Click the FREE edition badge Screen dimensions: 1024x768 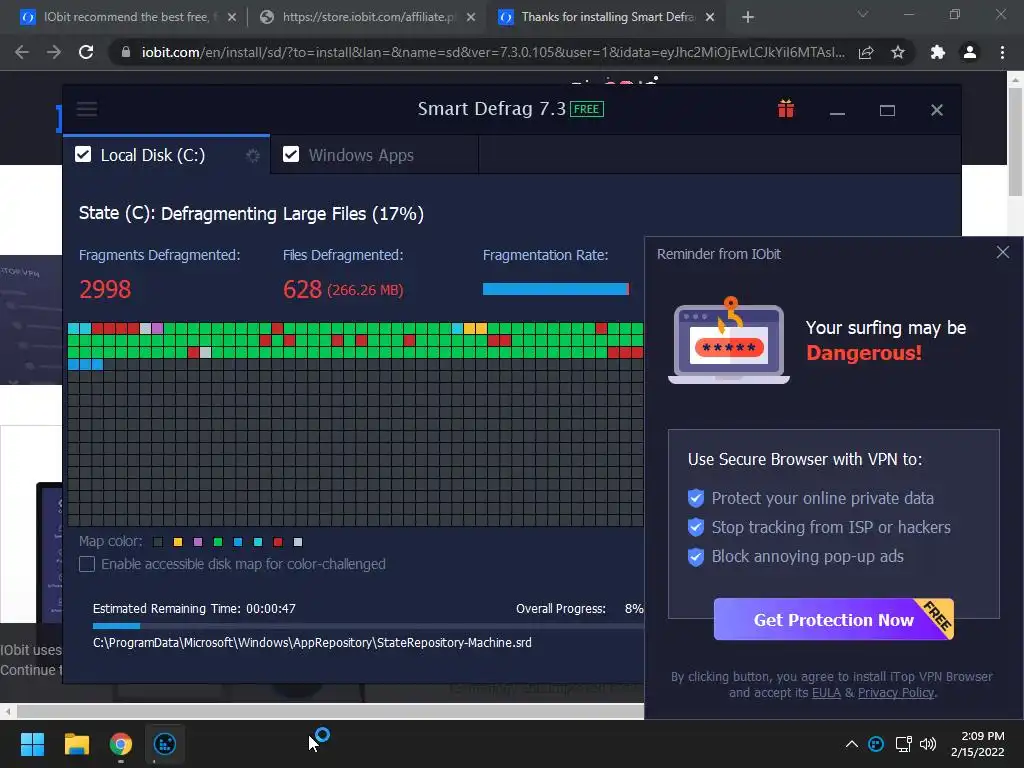586,109
